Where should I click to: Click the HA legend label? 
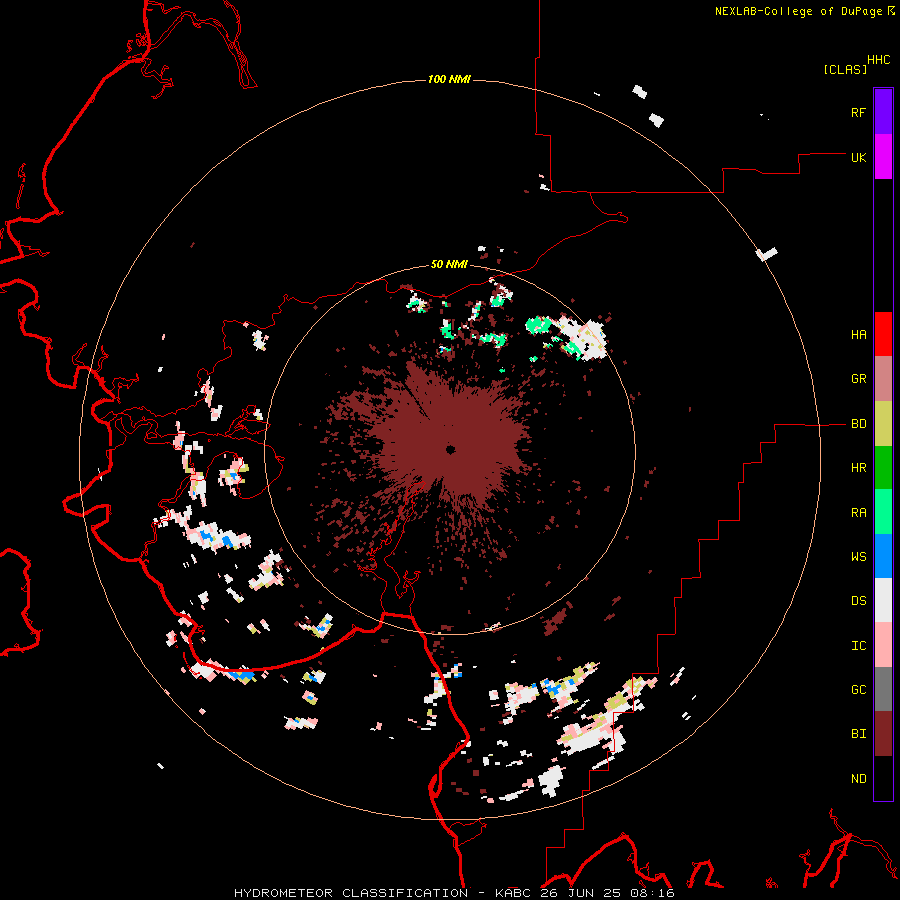tap(858, 335)
